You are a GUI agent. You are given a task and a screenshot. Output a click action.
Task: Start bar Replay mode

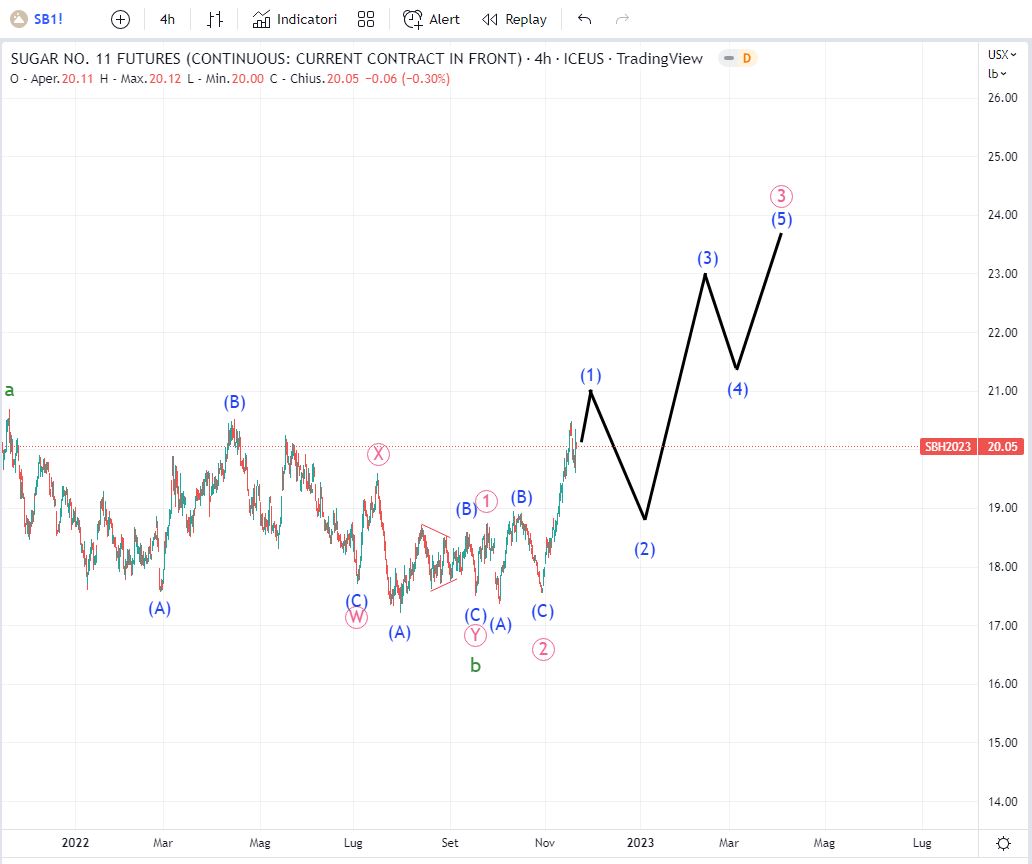pos(514,20)
